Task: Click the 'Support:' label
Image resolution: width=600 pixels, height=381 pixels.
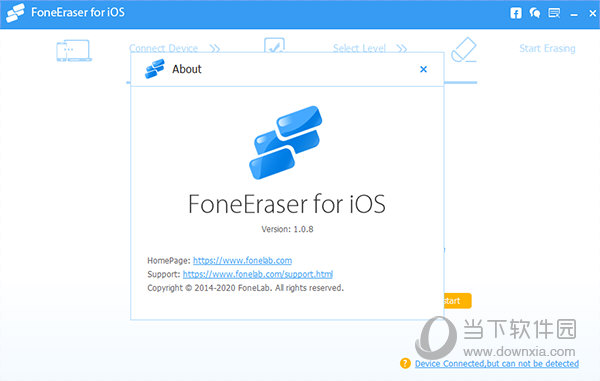Action: [163, 274]
